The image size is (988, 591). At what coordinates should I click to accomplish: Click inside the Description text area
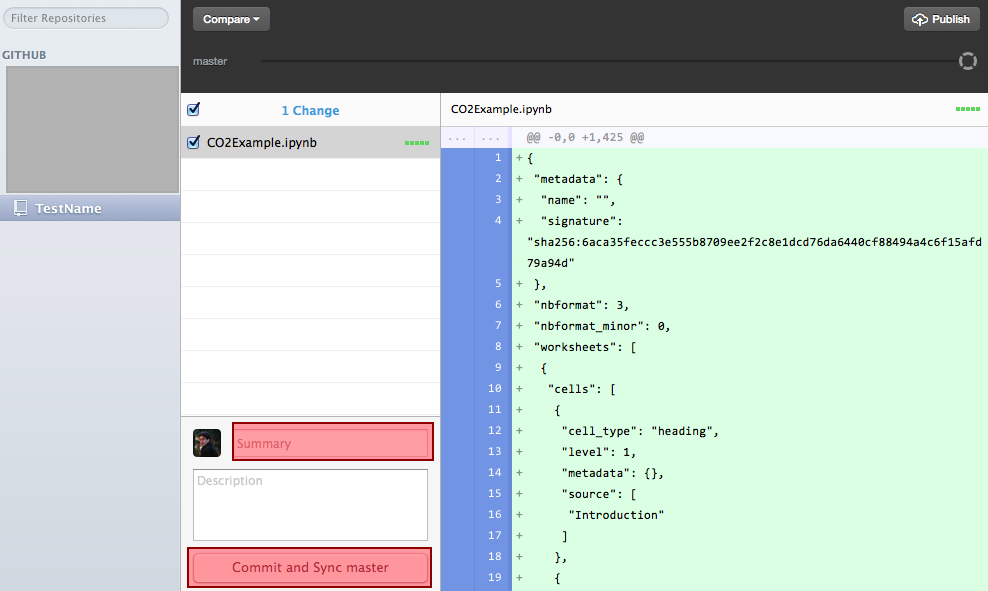point(310,504)
